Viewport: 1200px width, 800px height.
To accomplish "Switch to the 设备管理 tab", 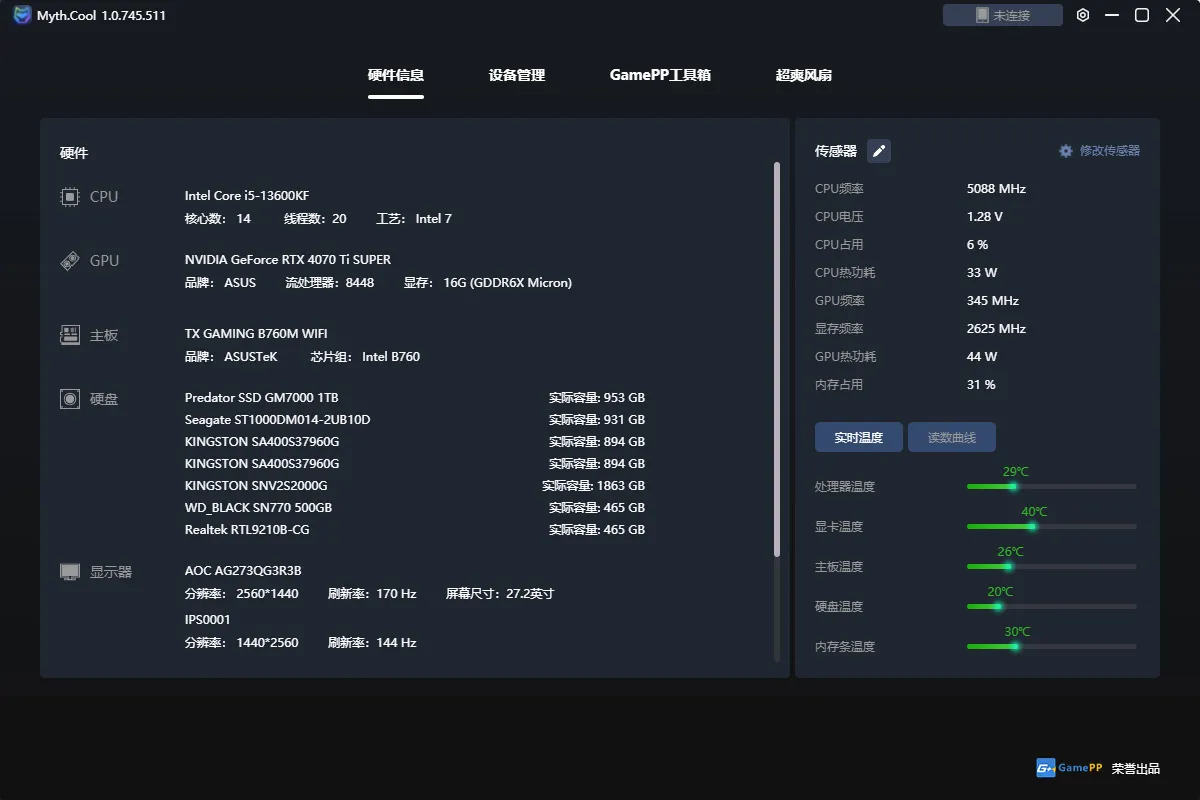I will pos(517,75).
